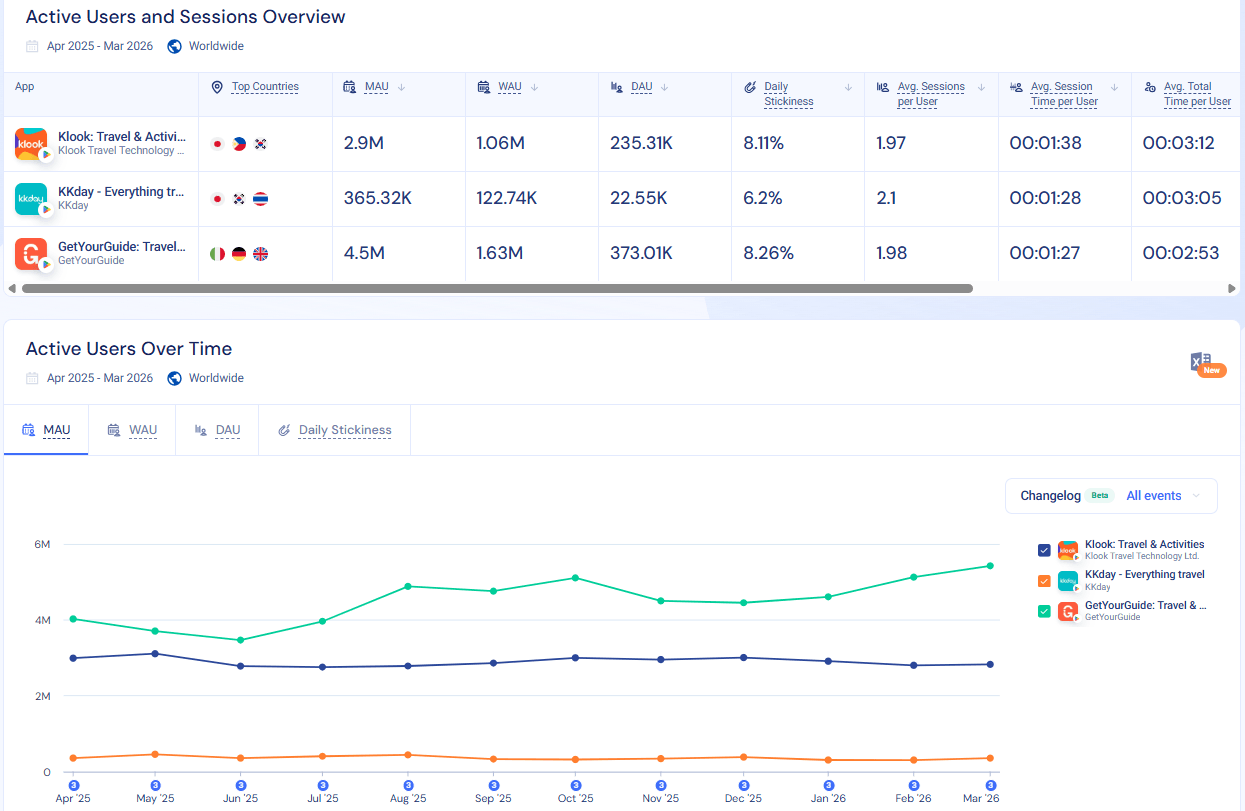Image resolution: width=1245 pixels, height=811 pixels.
Task: Click the icon beside DAU column header
Action: pos(617,87)
